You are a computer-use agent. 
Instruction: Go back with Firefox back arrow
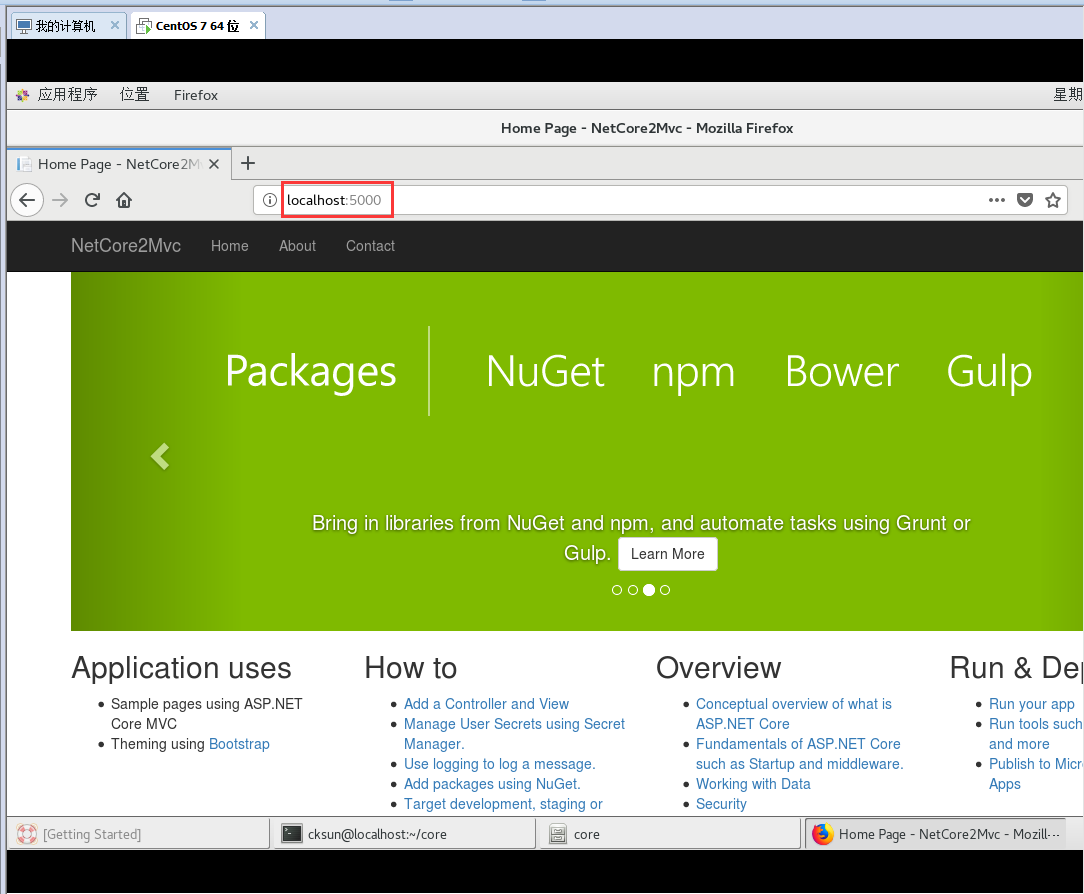pos(27,201)
